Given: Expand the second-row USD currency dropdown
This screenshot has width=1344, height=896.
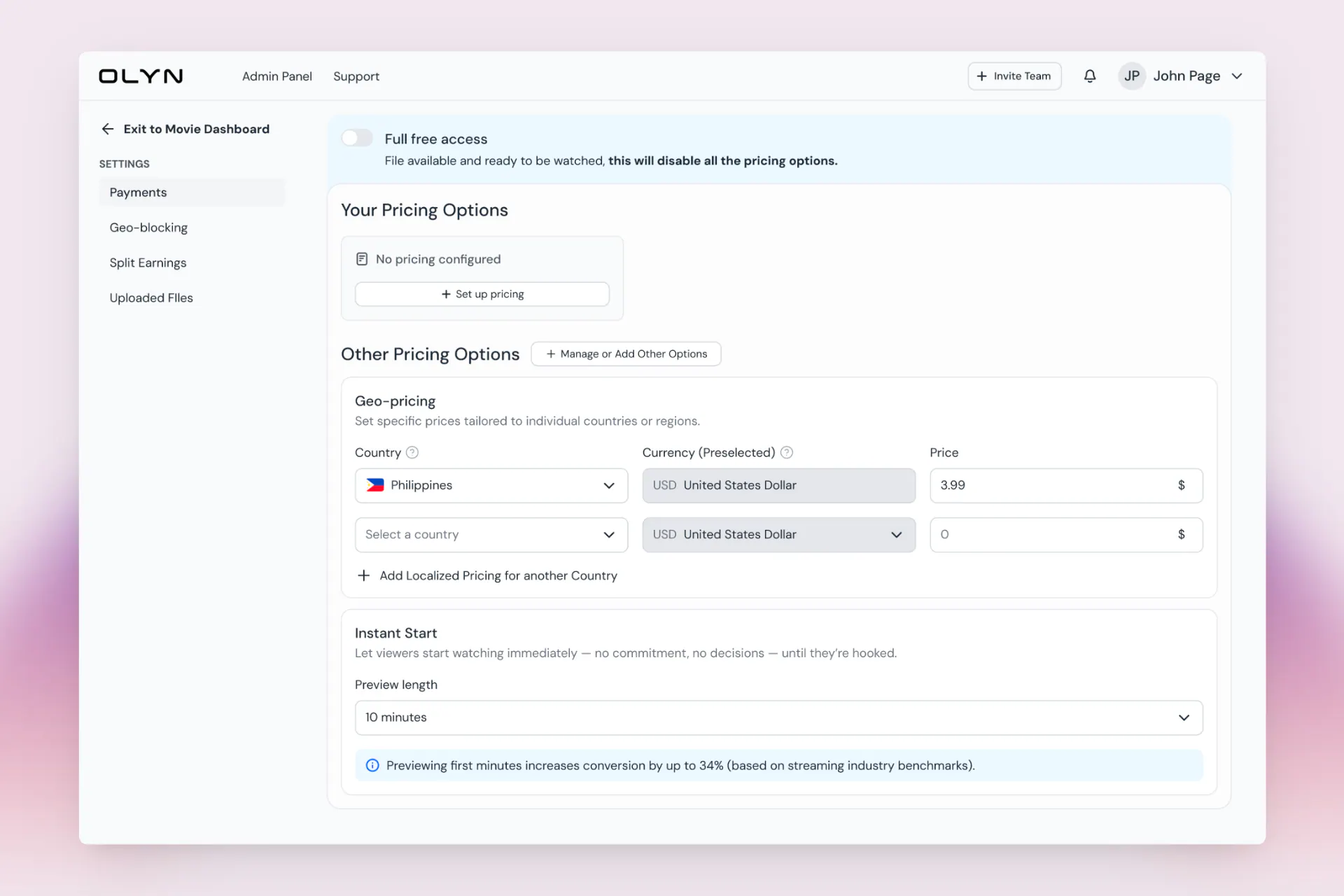Looking at the screenshot, I should coord(778,534).
